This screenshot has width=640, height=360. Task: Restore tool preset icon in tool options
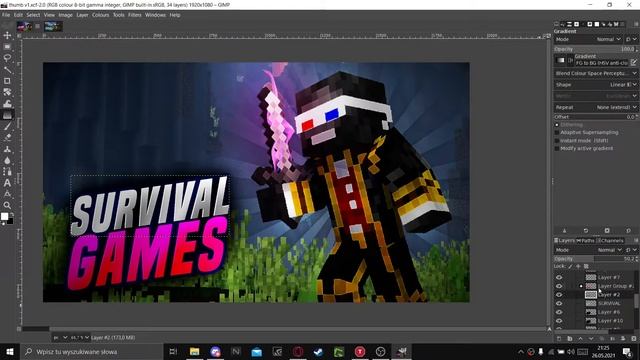click(586, 231)
